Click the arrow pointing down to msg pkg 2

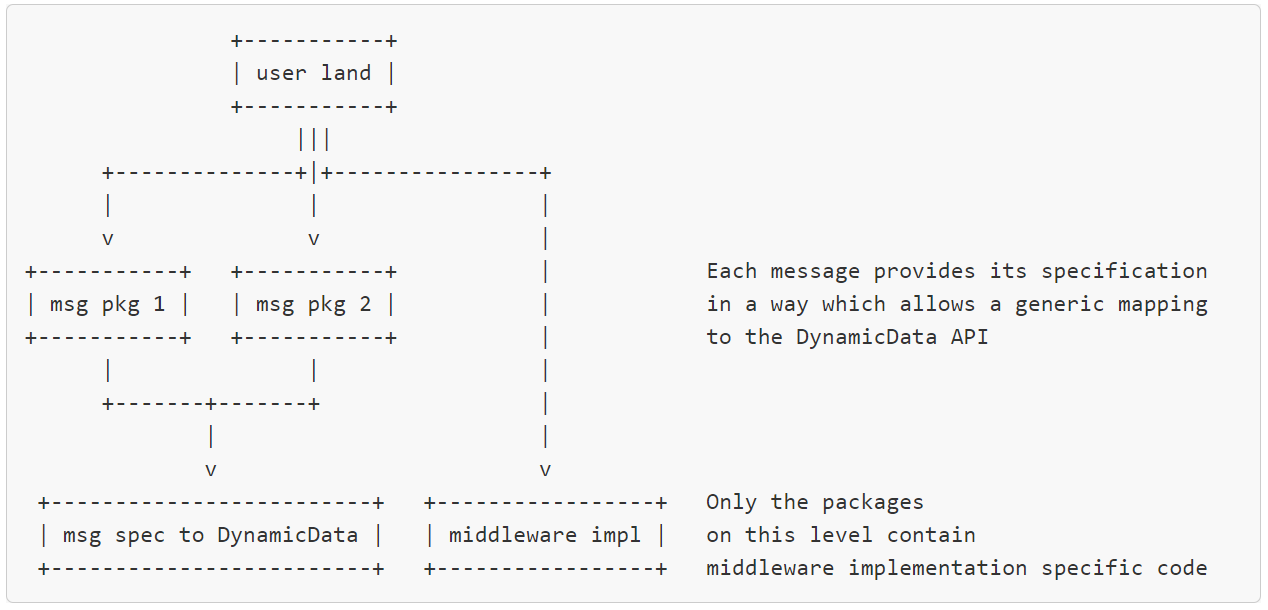(314, 239)
